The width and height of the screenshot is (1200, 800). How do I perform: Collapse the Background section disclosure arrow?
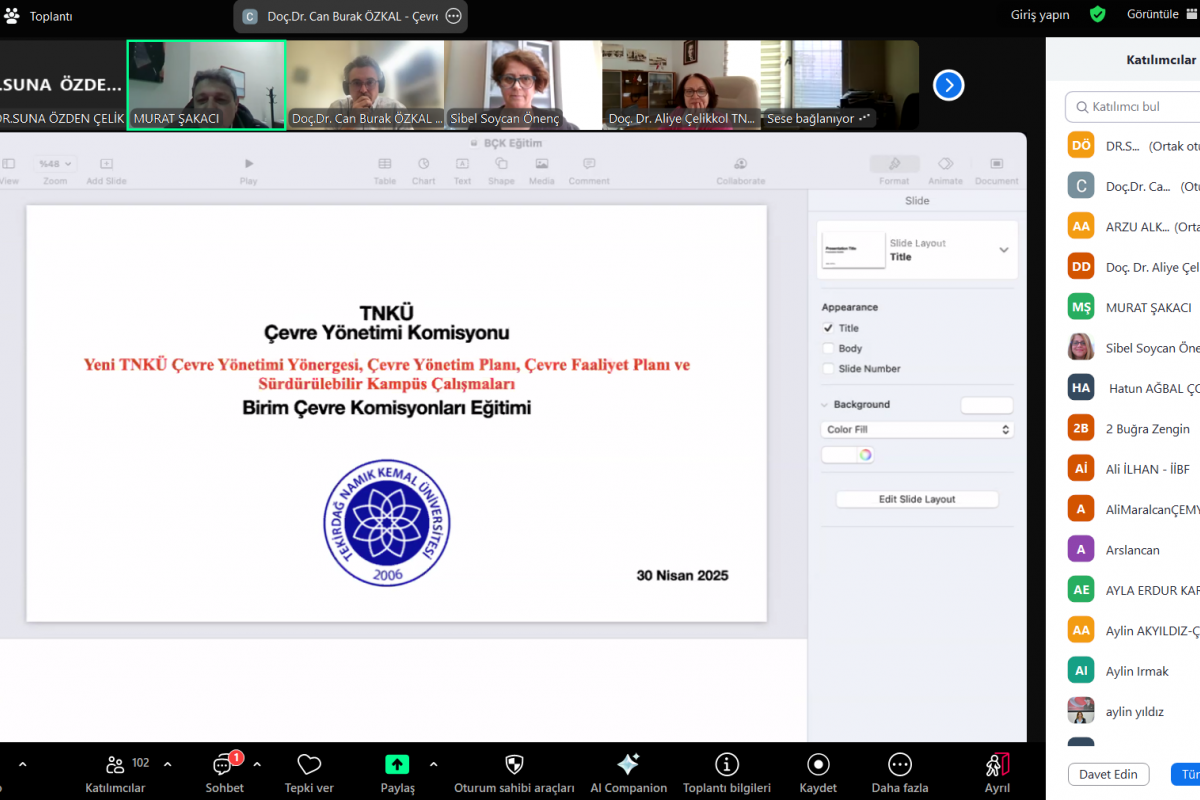(x=825, y=405)
